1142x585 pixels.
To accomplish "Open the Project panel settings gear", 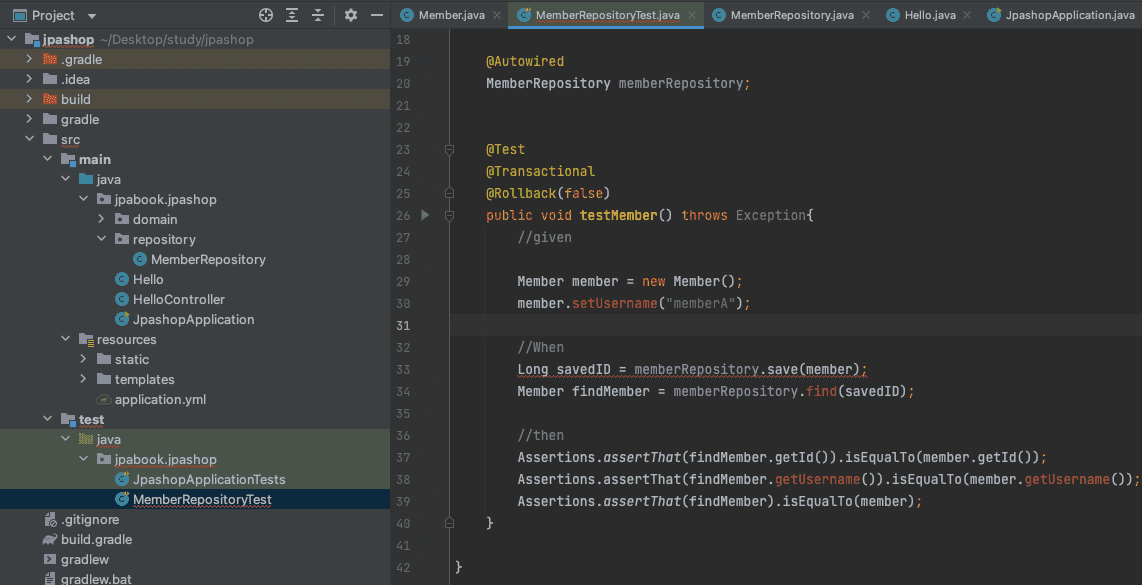I will [351, 15].
